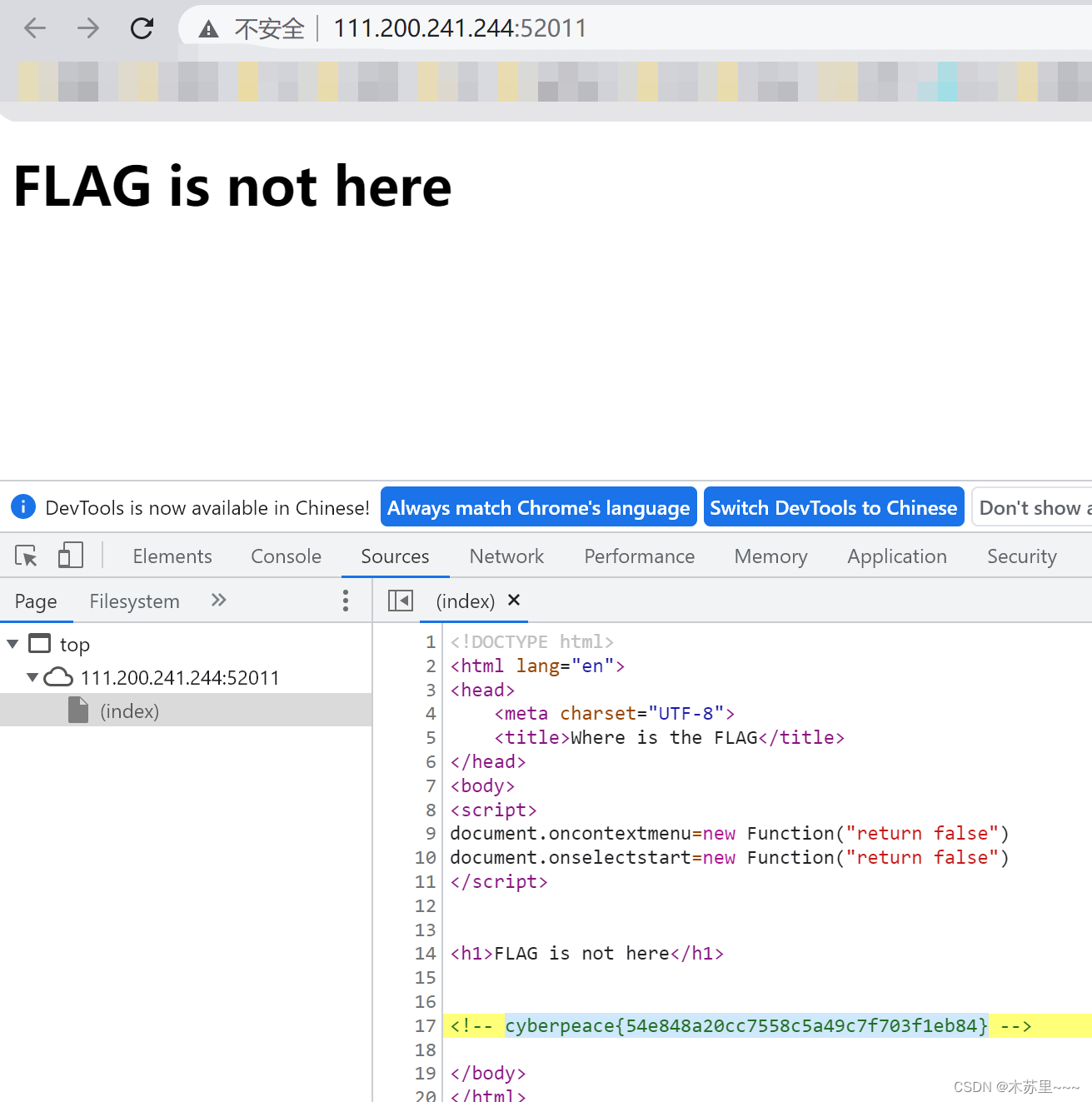Click the meta charset UTF-8 code line
Viewport: 1092px width, 1102px height.
[615, 714]
